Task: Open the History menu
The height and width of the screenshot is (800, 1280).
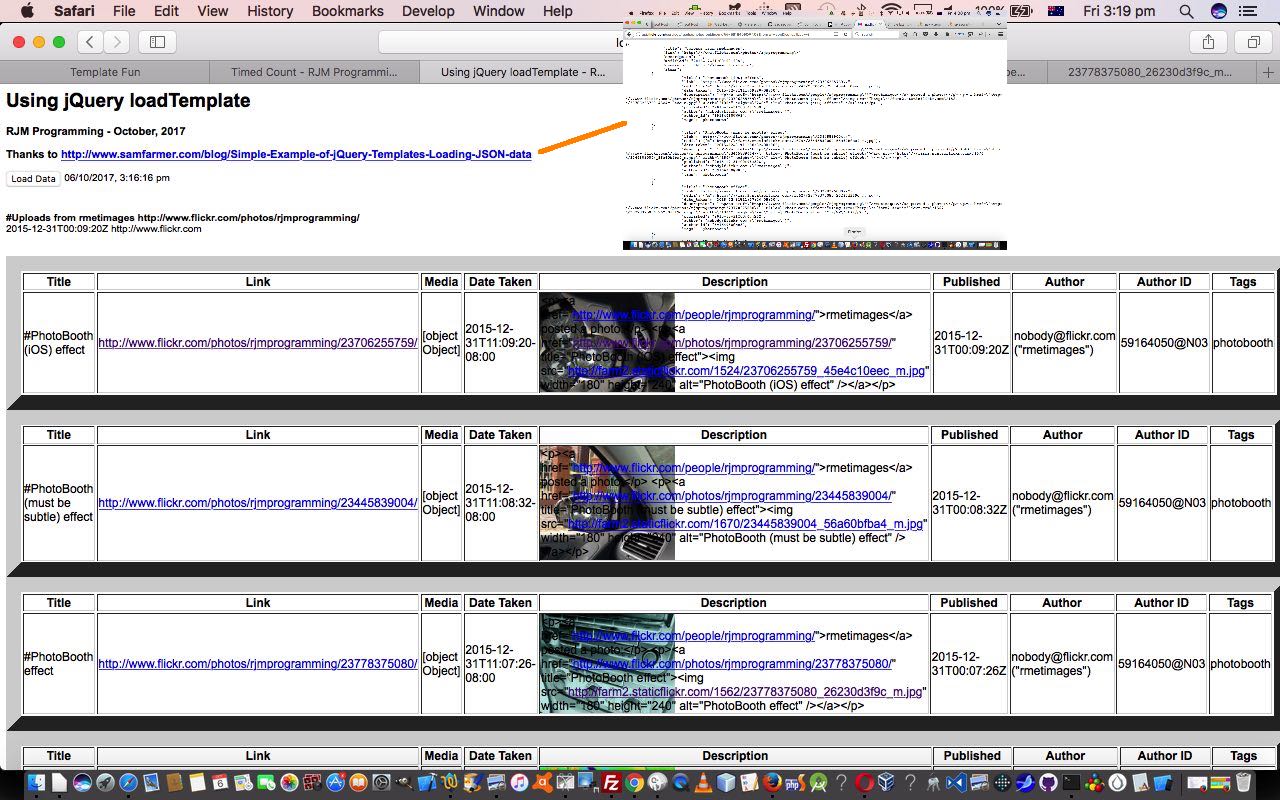Action: (x=270, y=11)
